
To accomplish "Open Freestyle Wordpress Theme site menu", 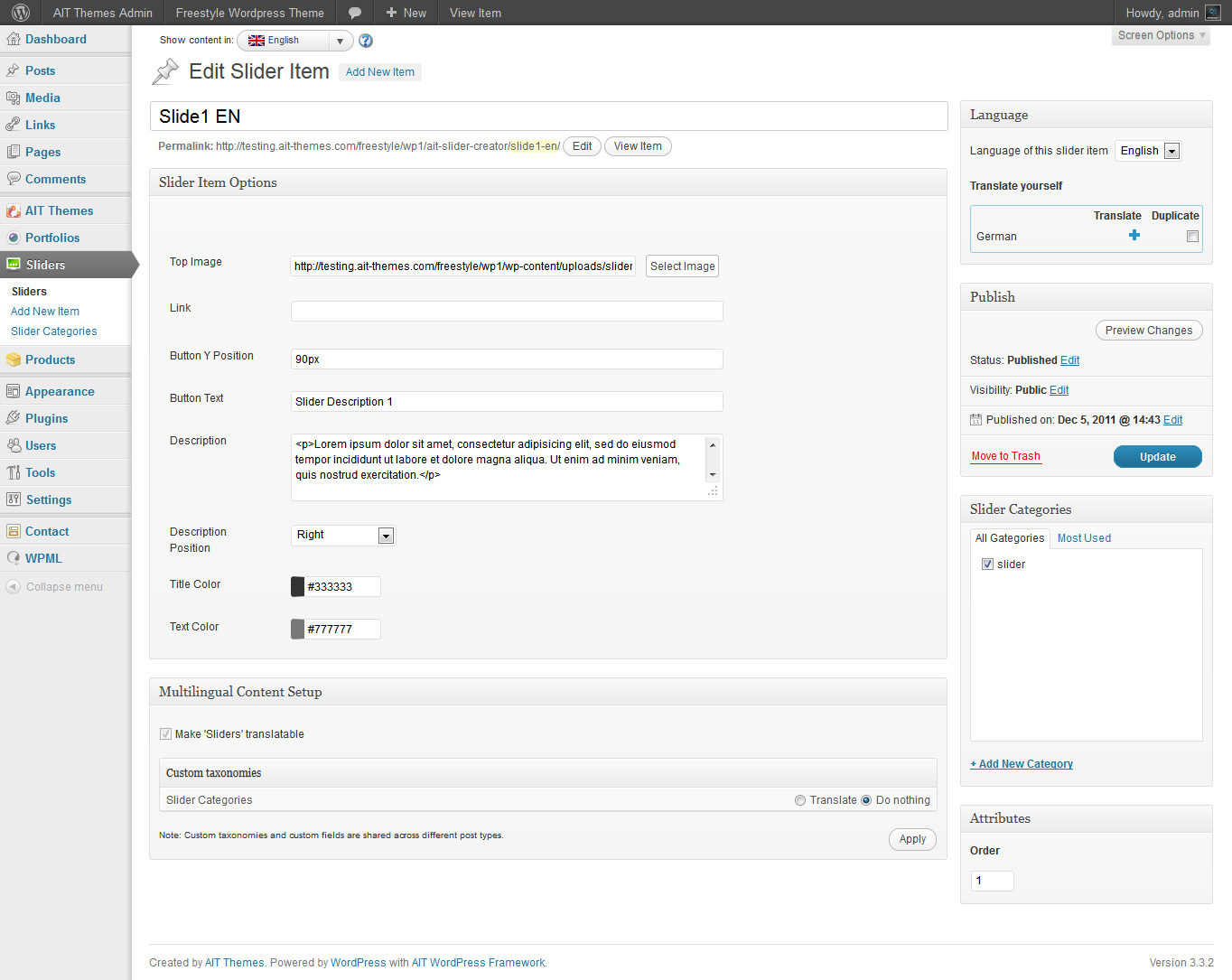I will (250, 13).
